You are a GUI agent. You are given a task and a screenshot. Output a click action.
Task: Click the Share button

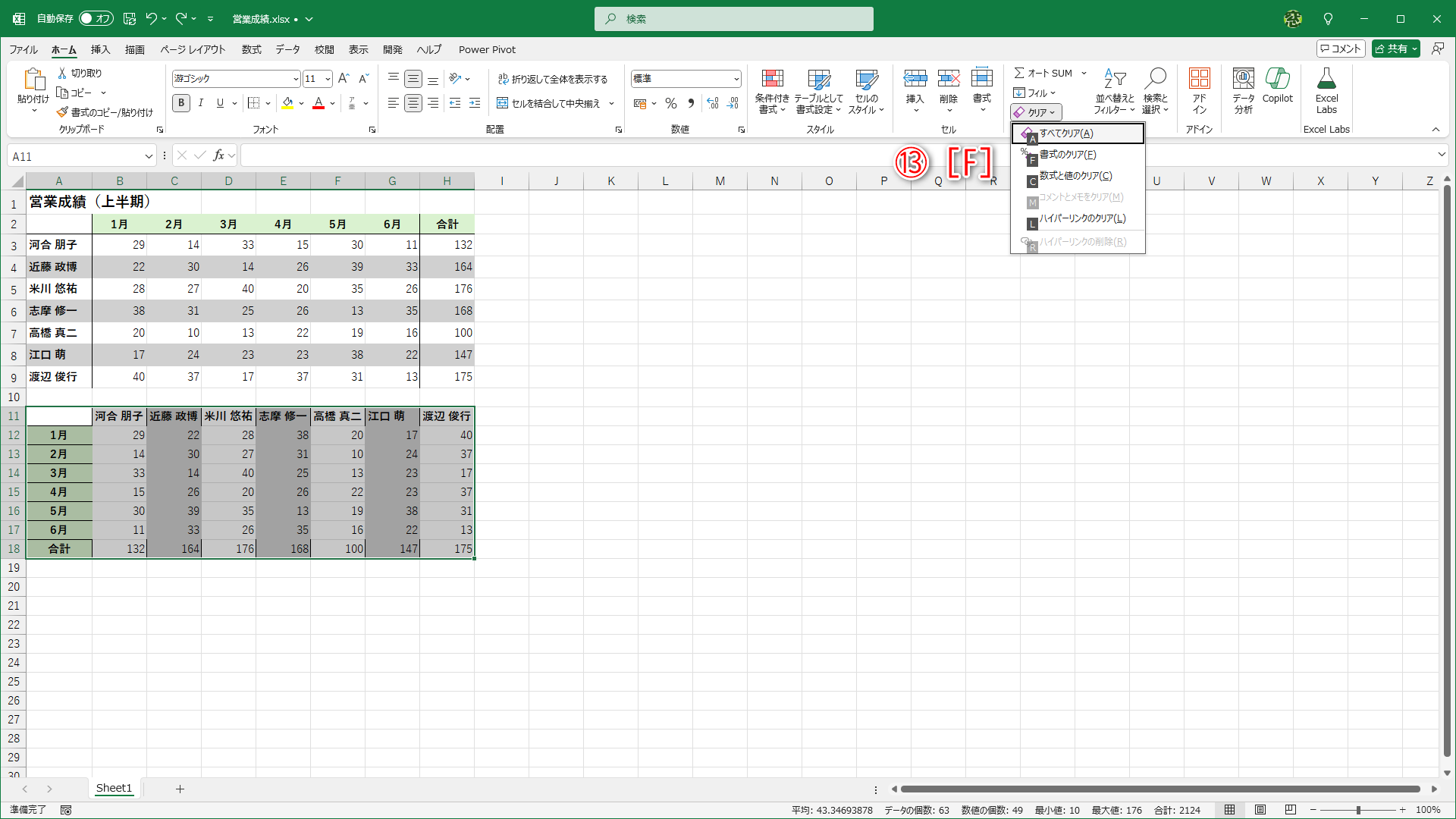tap(1392, 49)
